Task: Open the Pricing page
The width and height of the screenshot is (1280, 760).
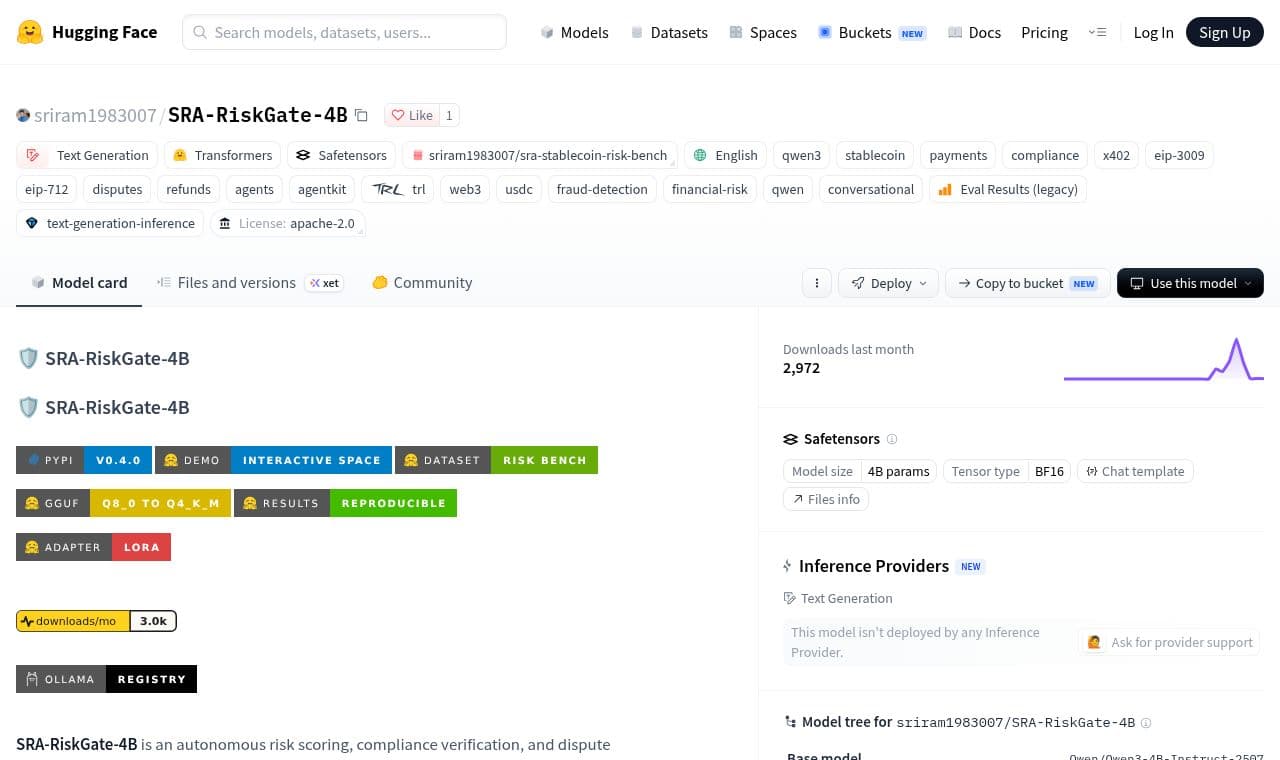Action: 1044,32
